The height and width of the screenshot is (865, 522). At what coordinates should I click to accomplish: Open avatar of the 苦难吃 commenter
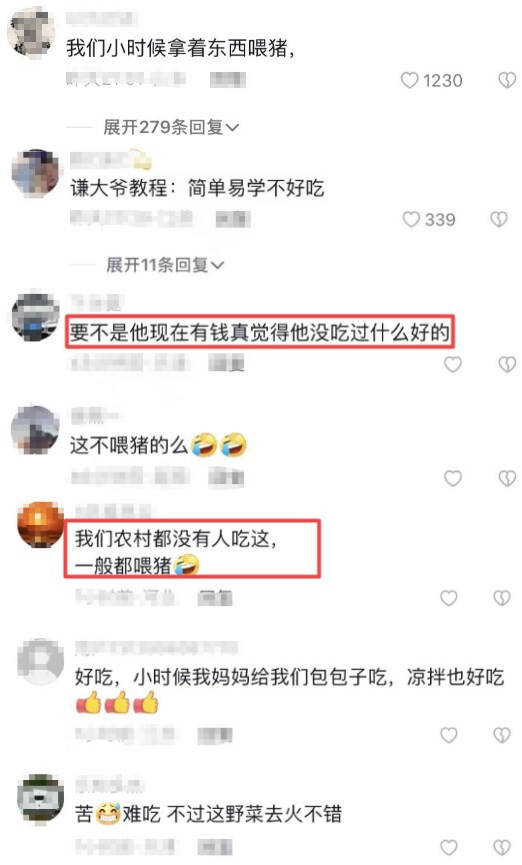click(x=40, y=798)
